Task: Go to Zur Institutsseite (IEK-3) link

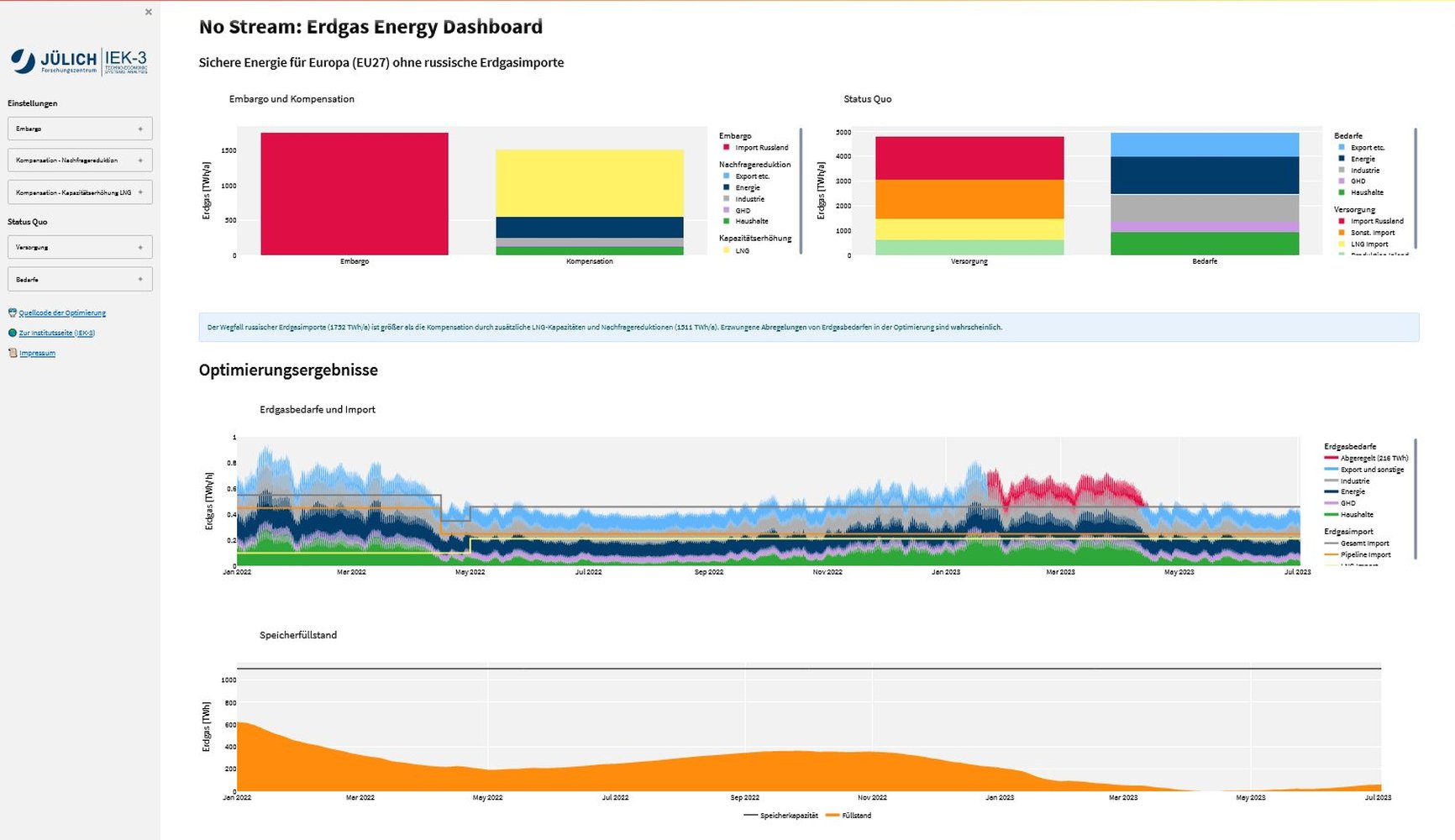Action: 57,333
